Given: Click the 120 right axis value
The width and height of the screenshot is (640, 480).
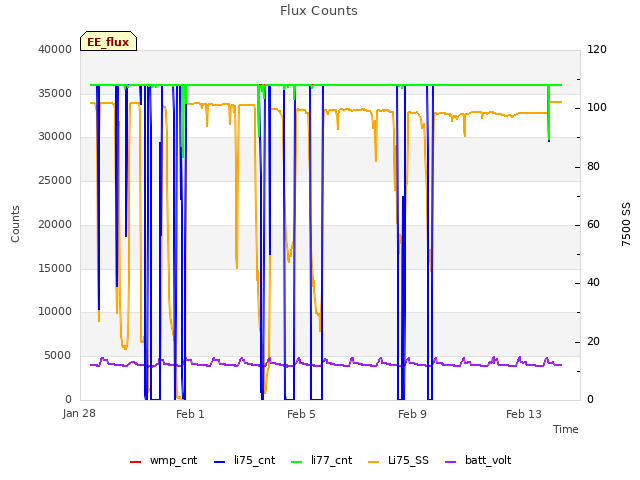Looking at the screenshot, I should click(x=597, y=50).
